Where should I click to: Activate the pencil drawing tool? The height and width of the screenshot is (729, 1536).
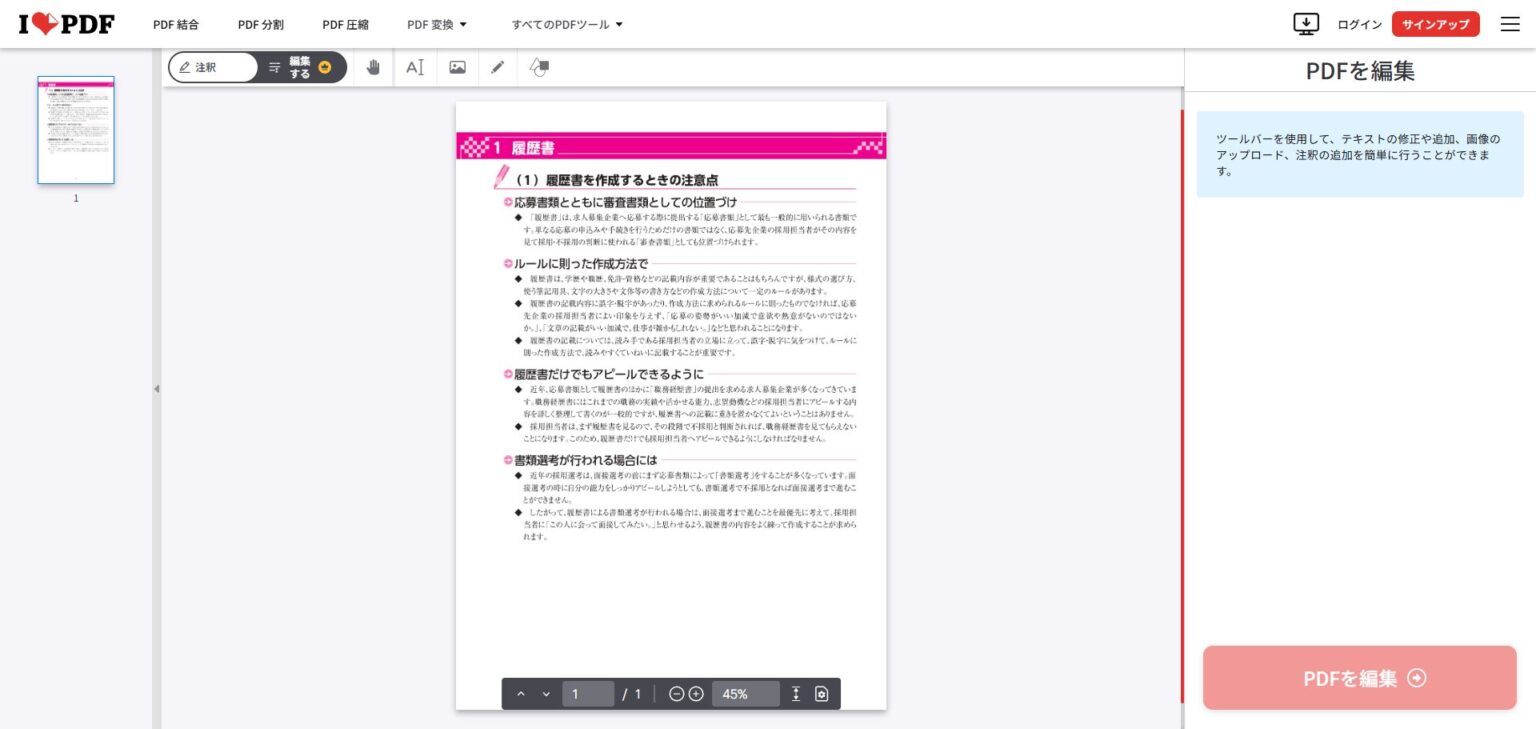coord(498,67)
